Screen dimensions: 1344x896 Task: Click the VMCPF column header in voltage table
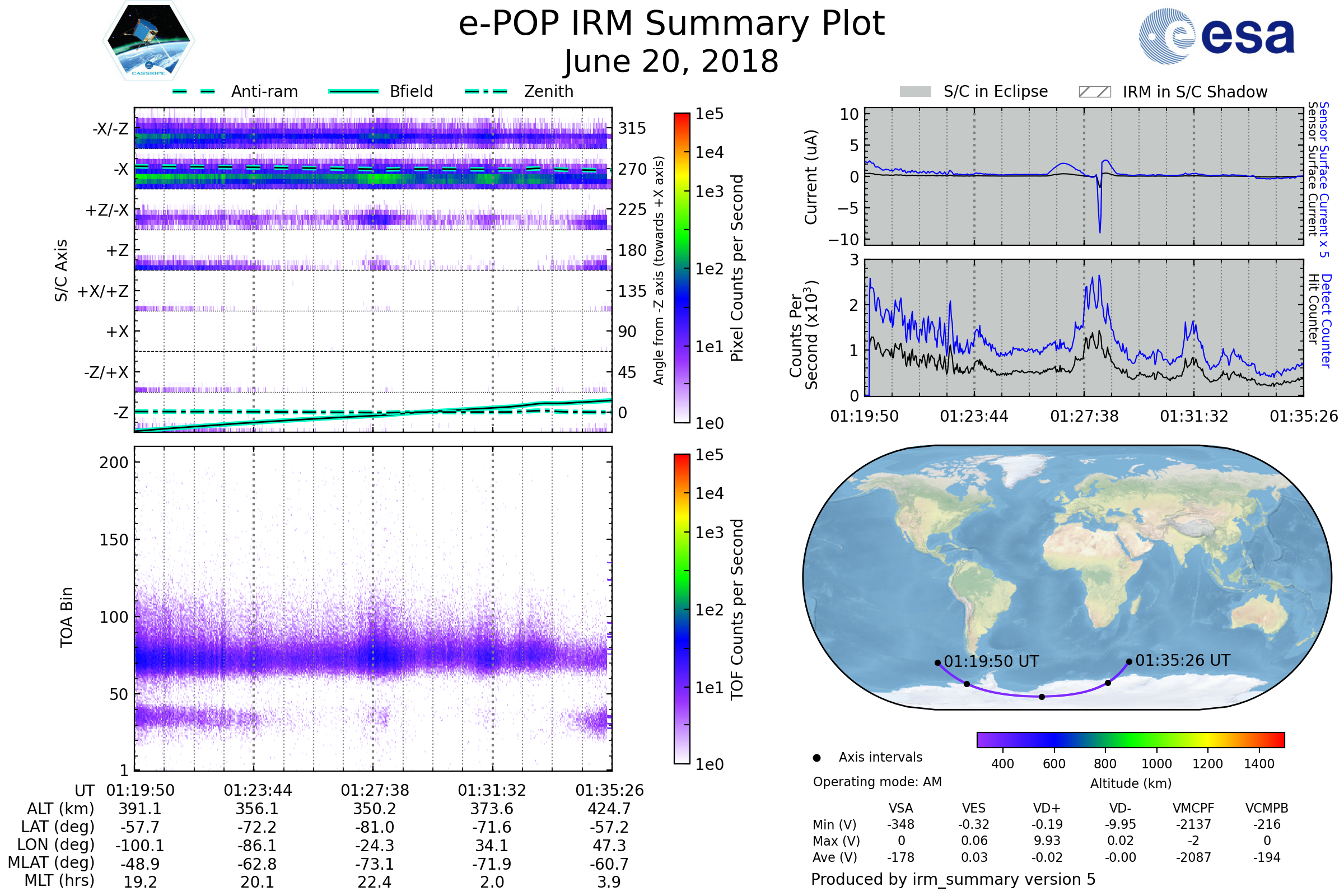(x=1193, y=809)
